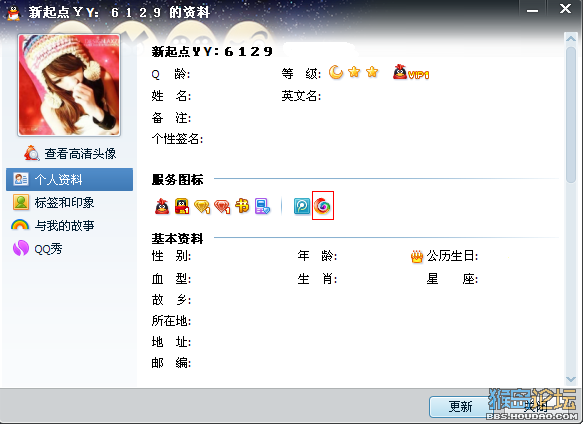
Task: Click the golden 书 book service icon
Action: coord(242,206)
